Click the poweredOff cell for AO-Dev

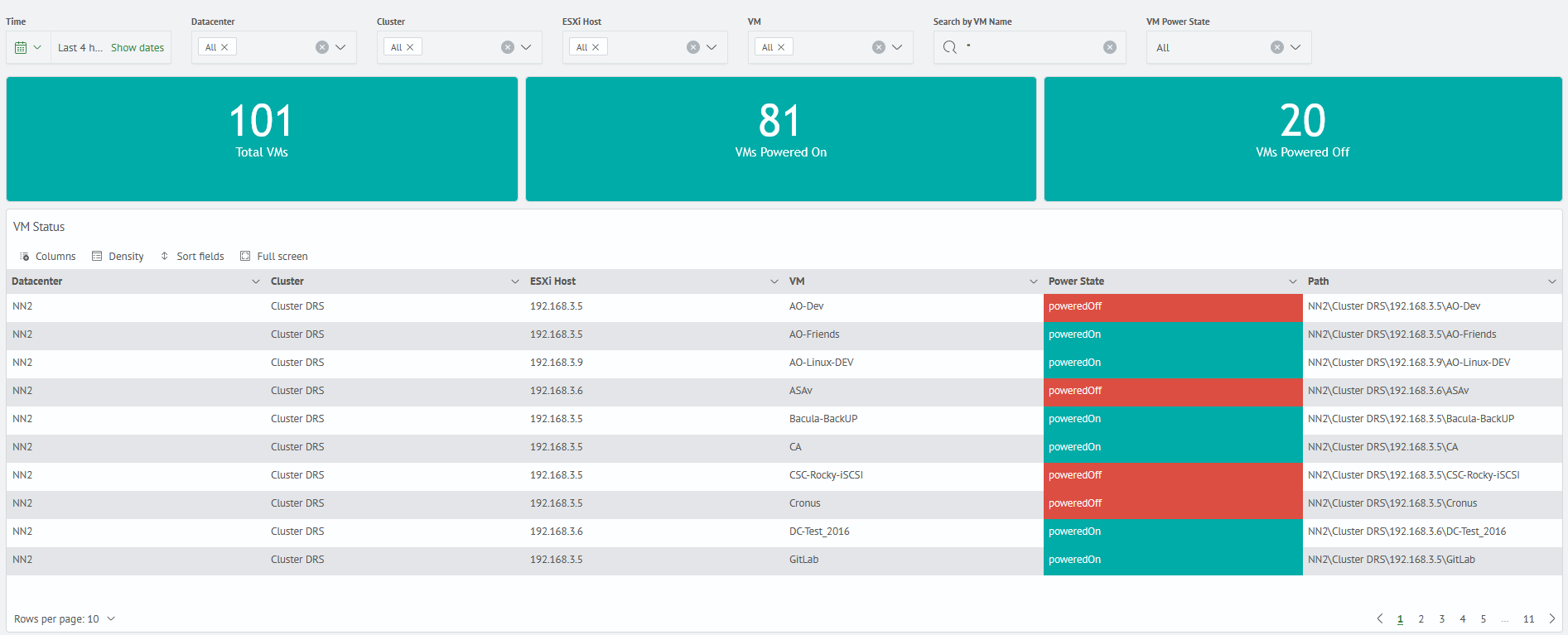coord(1173,307)
